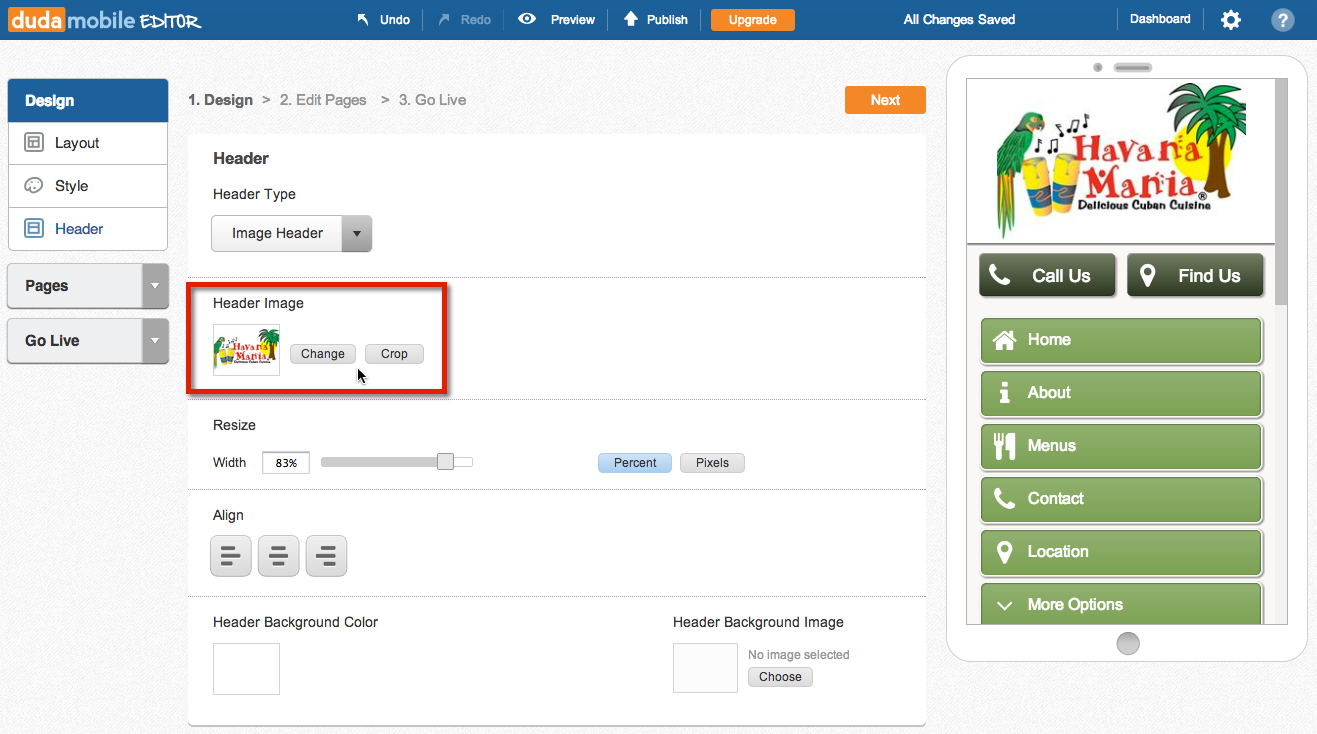Click Choose for background image
The image size is (1317, 734).
coord(780,677)
